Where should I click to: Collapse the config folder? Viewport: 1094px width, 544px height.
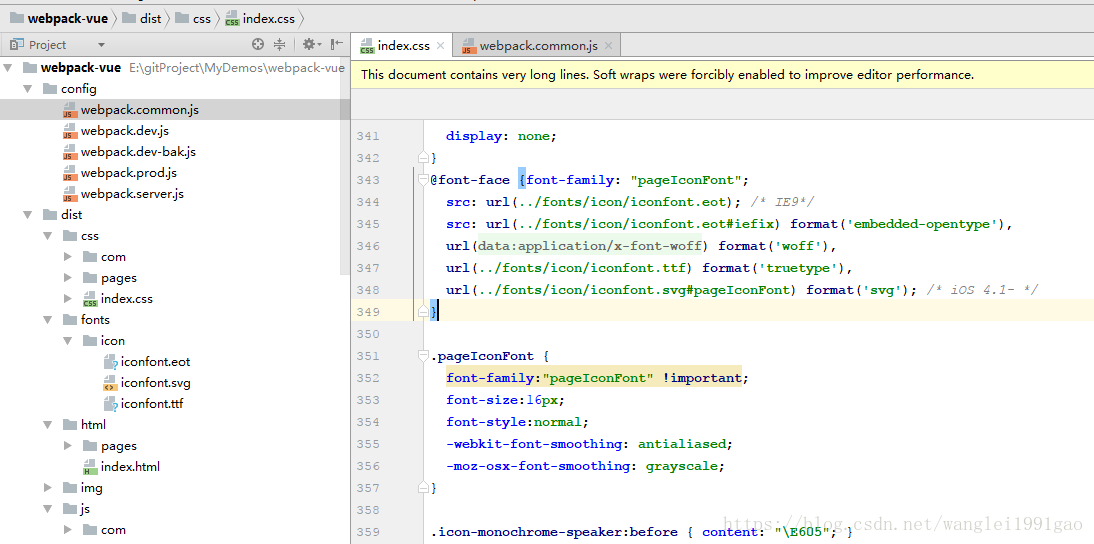click(28, 89)
